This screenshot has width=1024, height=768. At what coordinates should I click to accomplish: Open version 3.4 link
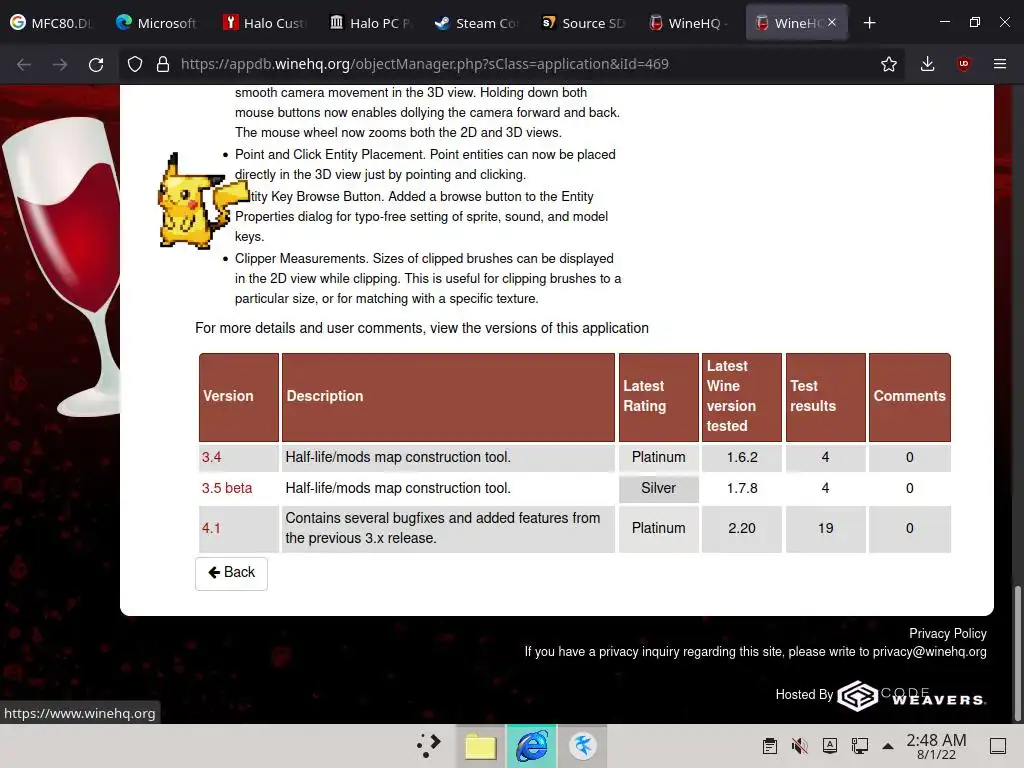[211, 457]
